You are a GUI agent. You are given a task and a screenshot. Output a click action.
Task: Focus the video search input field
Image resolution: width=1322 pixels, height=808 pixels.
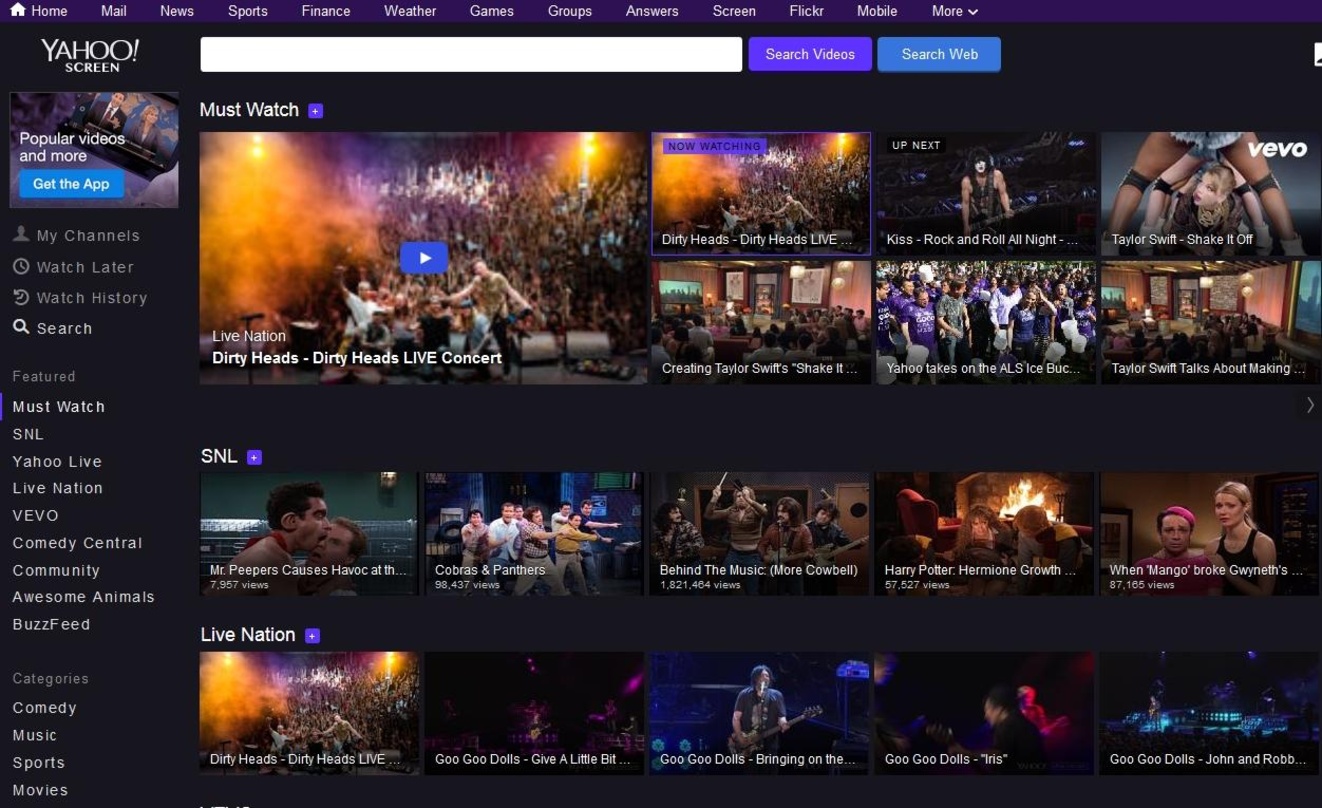pos(471,54)
